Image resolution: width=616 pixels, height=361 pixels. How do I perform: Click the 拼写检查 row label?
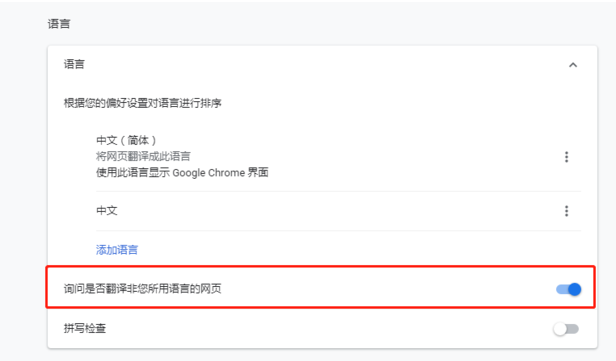point(85,328)
